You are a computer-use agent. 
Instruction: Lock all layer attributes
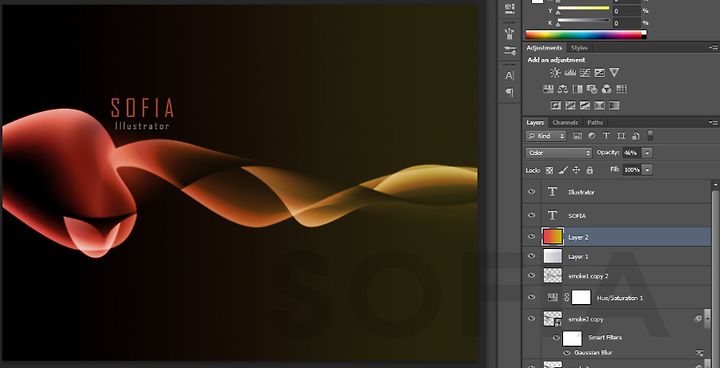pyautogui.click(x=590, y=170)
